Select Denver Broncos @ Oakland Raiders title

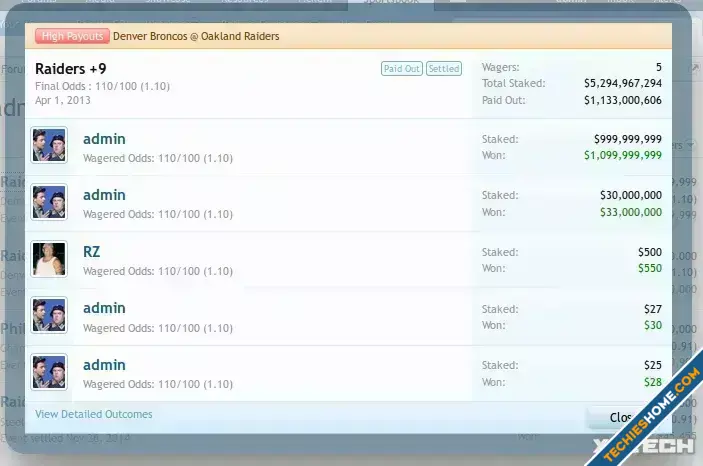[x=196, y=36]
